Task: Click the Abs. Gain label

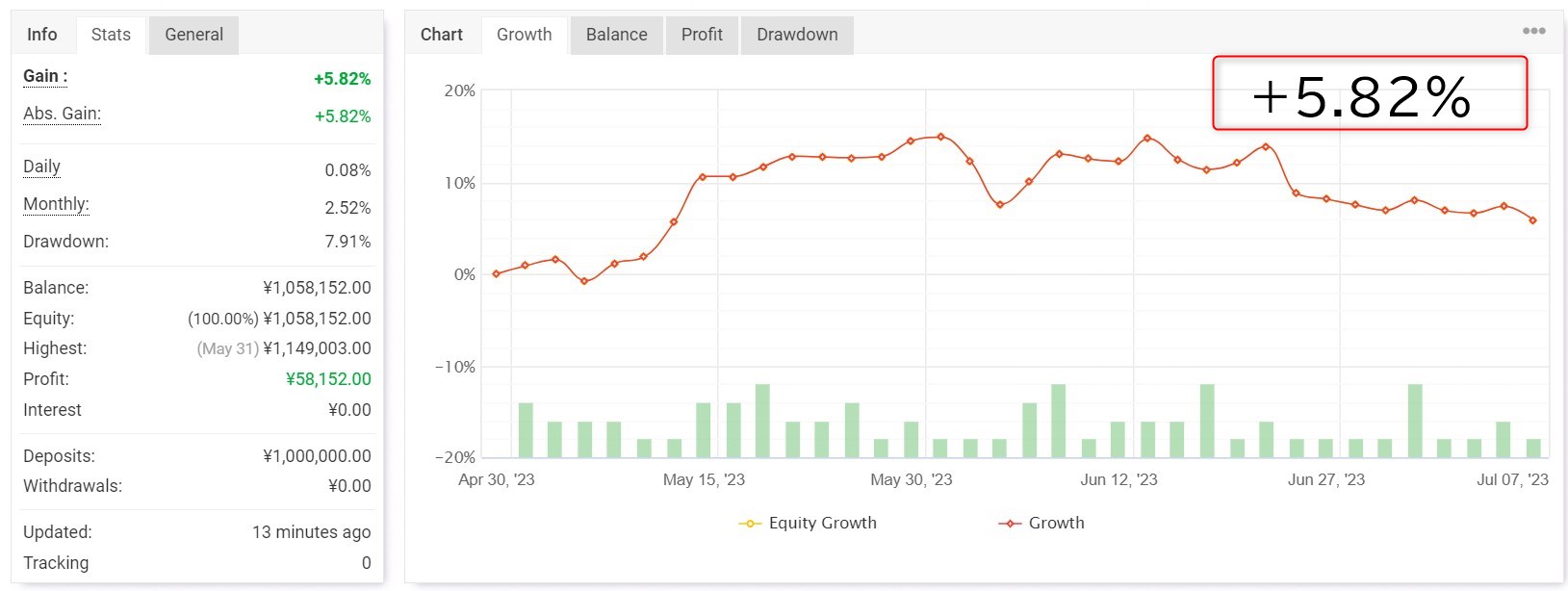Action: coord(62,114)
